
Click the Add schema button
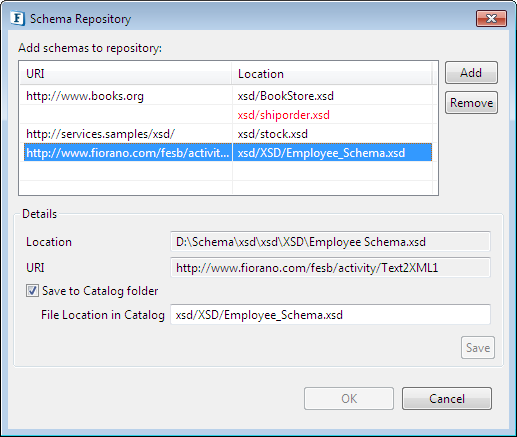pyautogui.click(x=471, y=73)
